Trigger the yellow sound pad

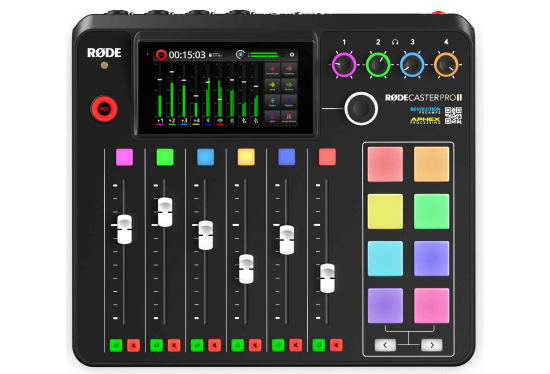click(x=385, y=212)
